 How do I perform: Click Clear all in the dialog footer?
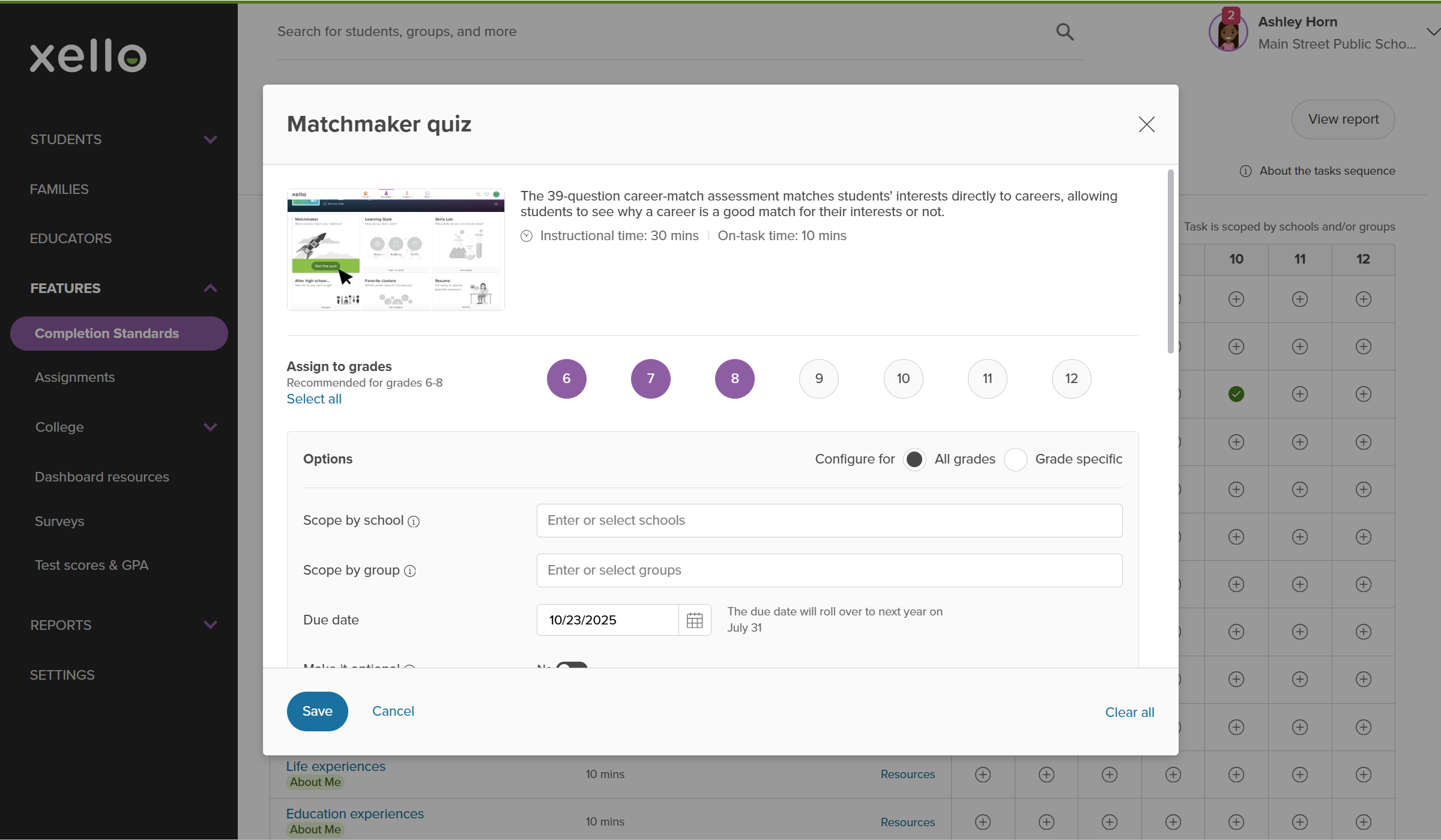1129,712
